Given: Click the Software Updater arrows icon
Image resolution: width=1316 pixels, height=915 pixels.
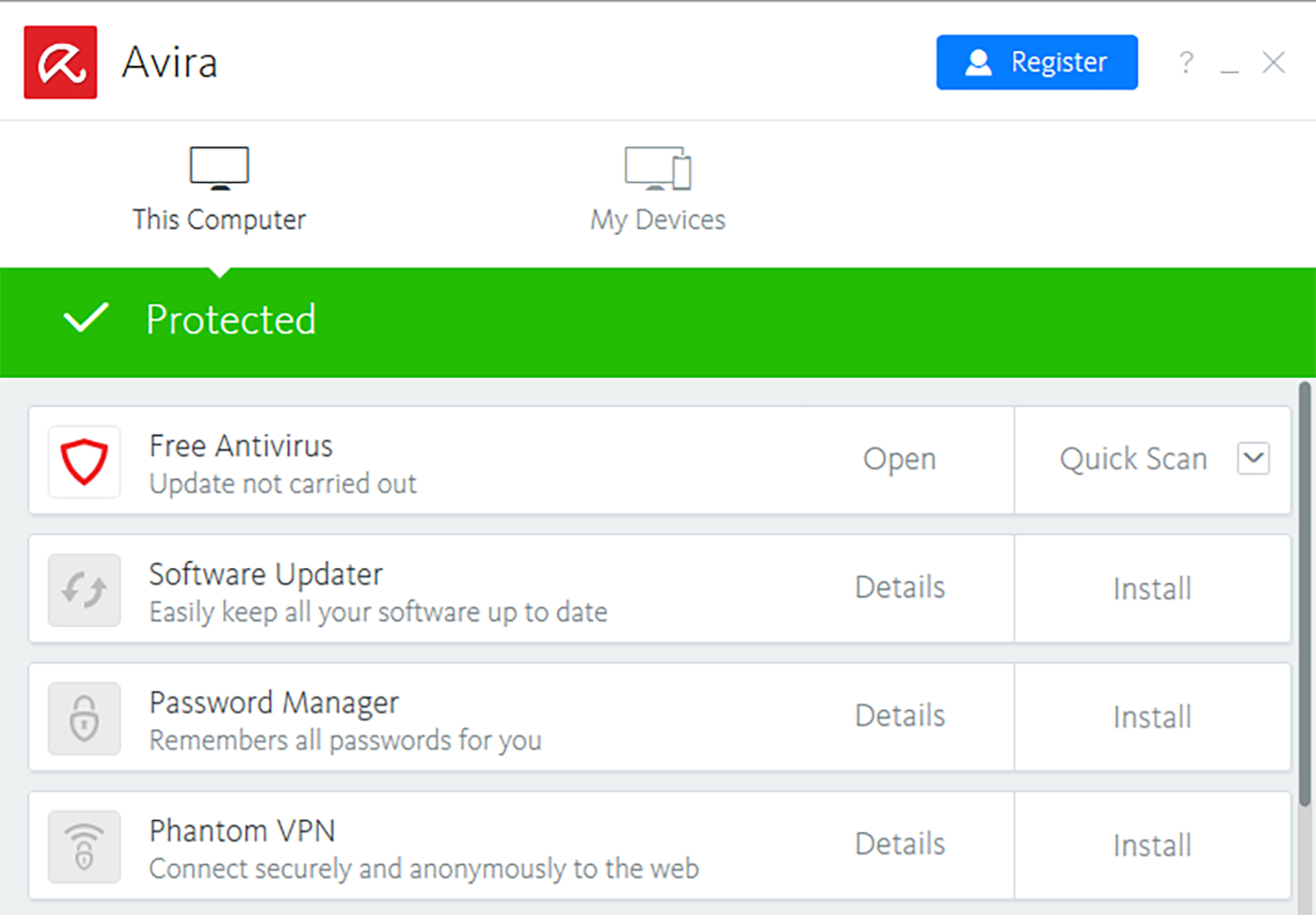Looking at the screenshot, I should 84,590.
